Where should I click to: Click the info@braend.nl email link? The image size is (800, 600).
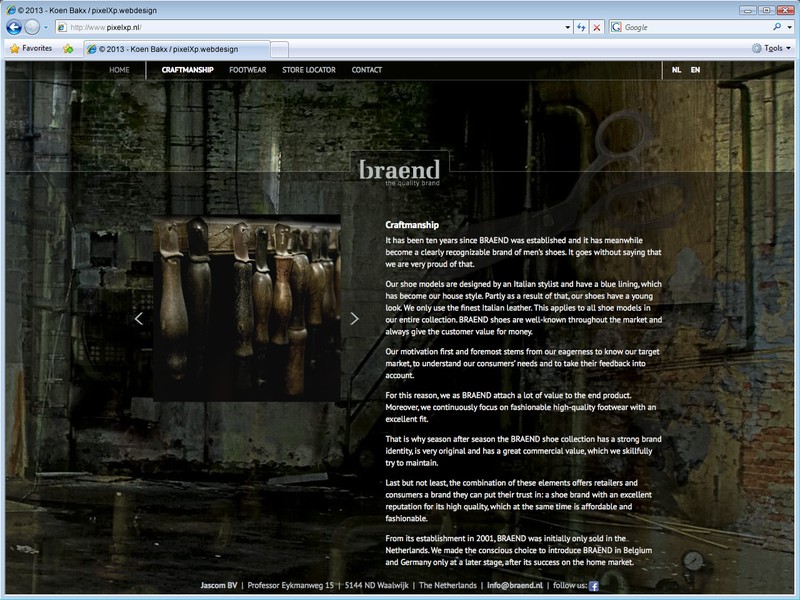[514, 586]
